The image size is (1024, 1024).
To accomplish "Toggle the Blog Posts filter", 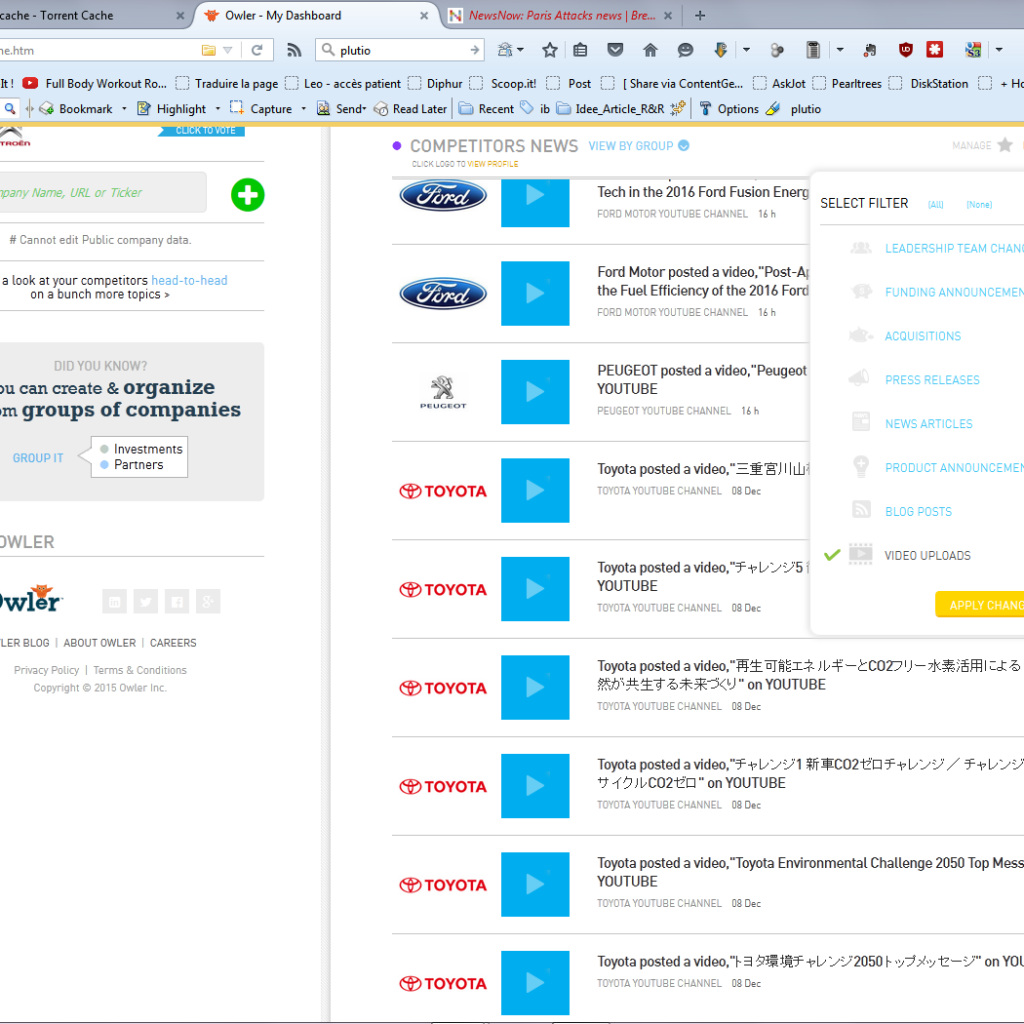I will pyautogui.click(x=918, y=511).
